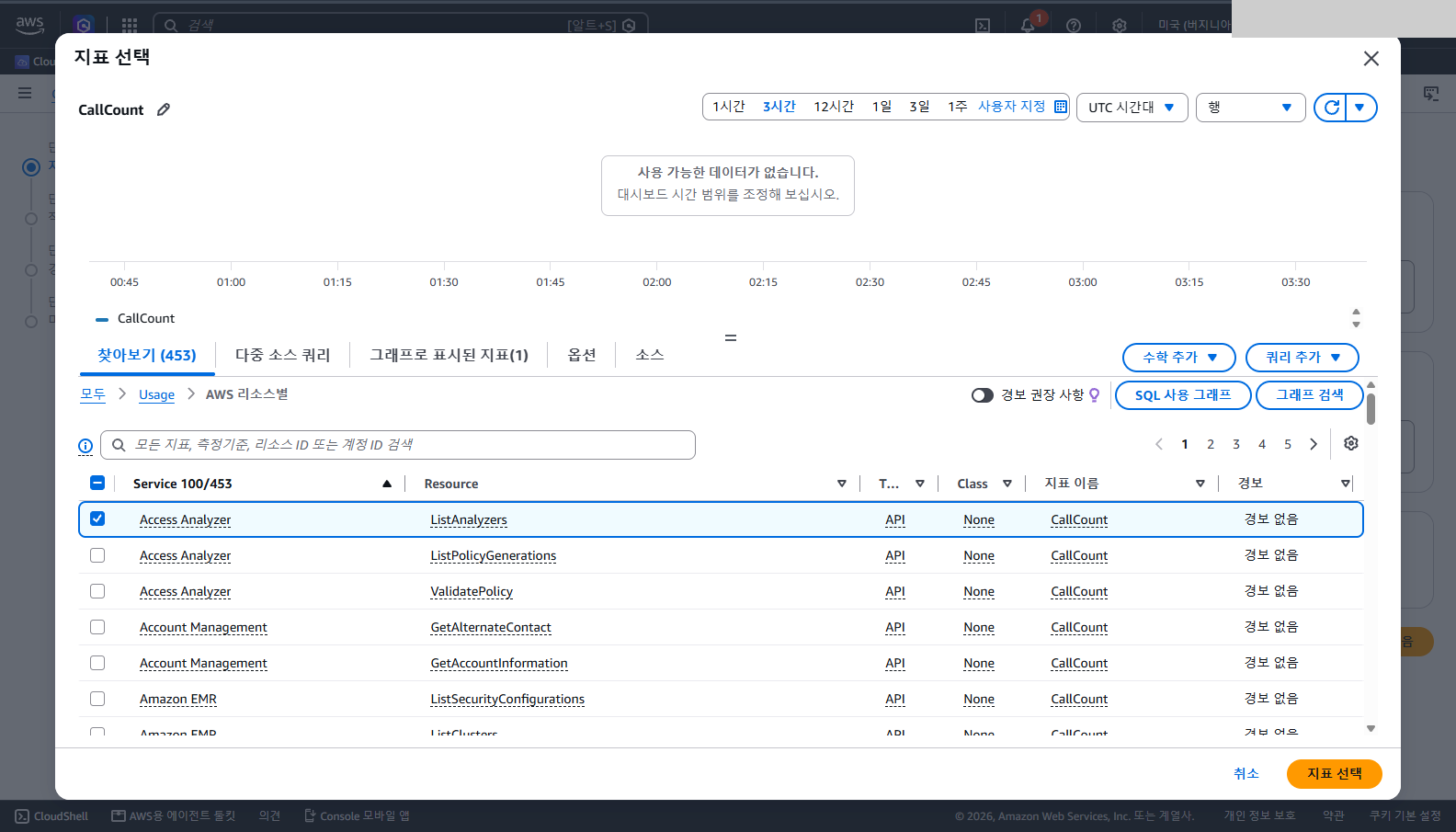Close the metric selection dialog
This screenshot has height=832, width=1456.
click(1371, 59)
